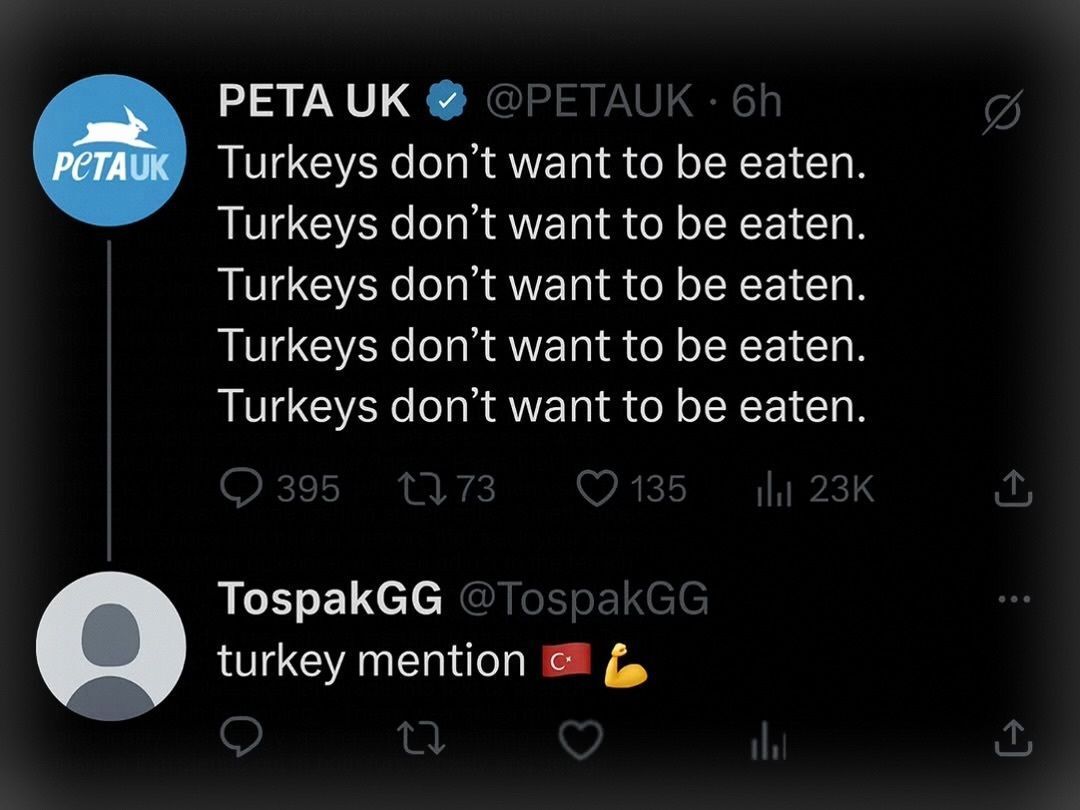Click the PETA UK display name
Screen dimensions: 1080x810
click(313, 101)
